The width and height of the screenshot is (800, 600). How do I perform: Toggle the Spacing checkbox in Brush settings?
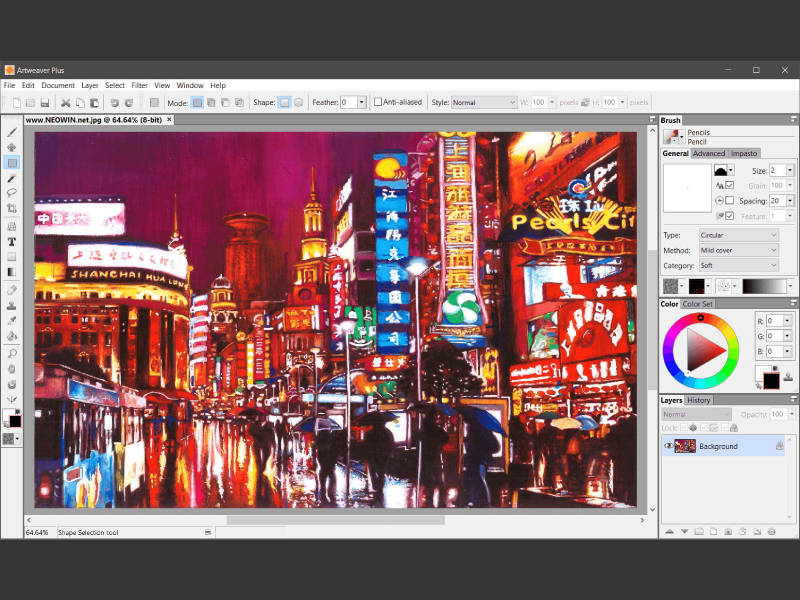pos(728,199)
